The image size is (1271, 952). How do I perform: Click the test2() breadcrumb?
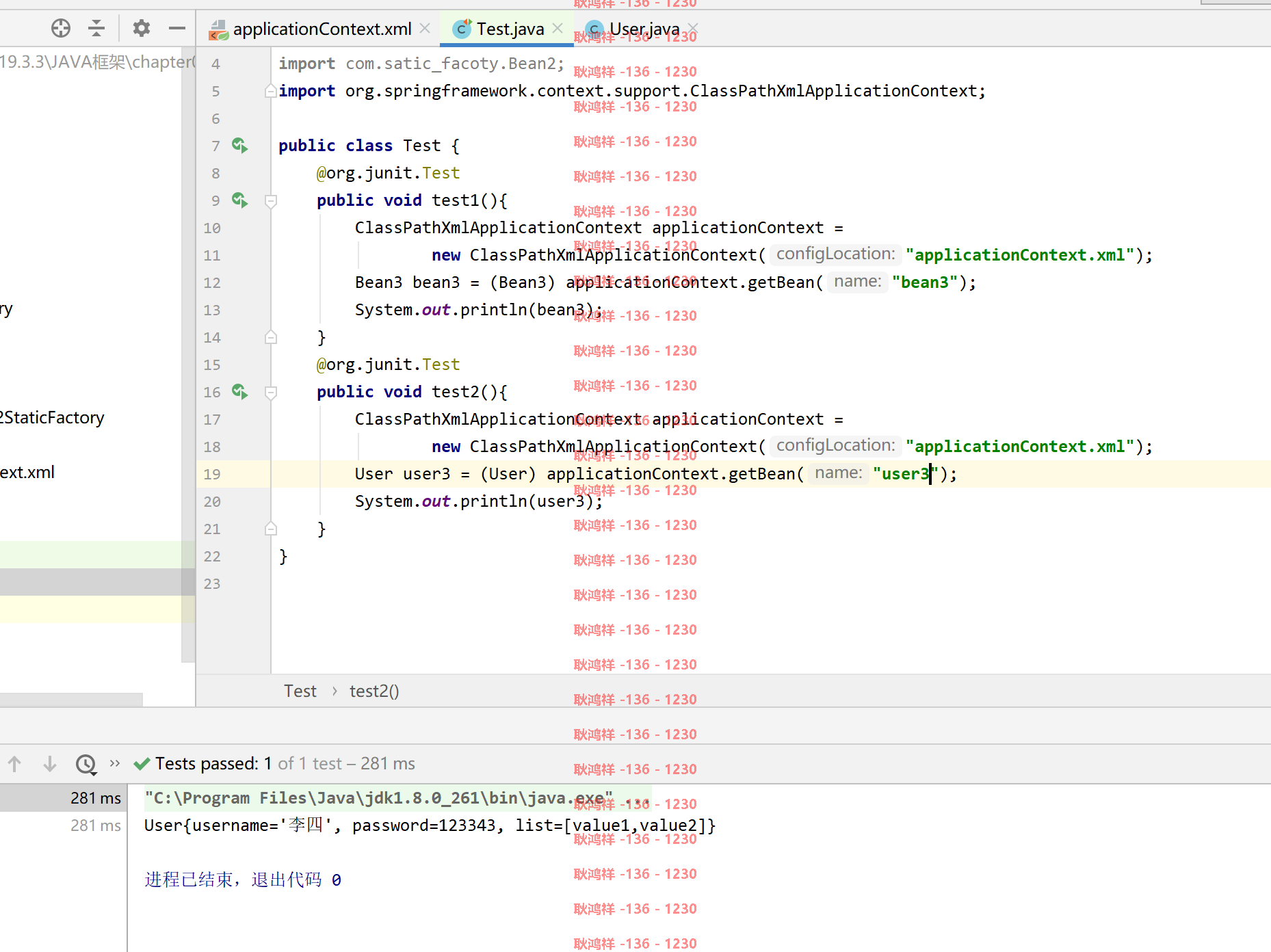click(x=374, y=691)
